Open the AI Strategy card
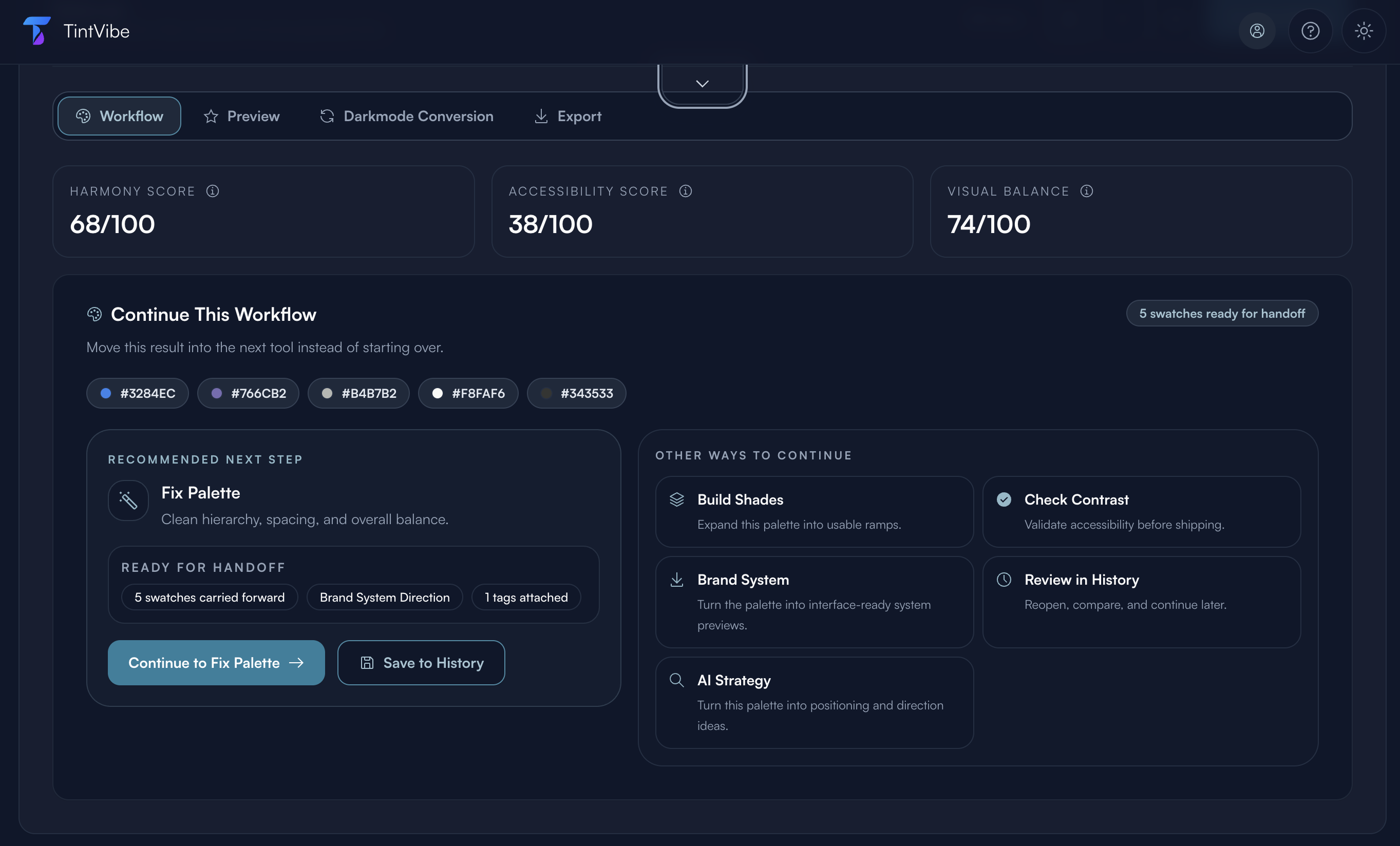Image resolution: width=1400 pixels, height=846 pixels. click(814, 702)
